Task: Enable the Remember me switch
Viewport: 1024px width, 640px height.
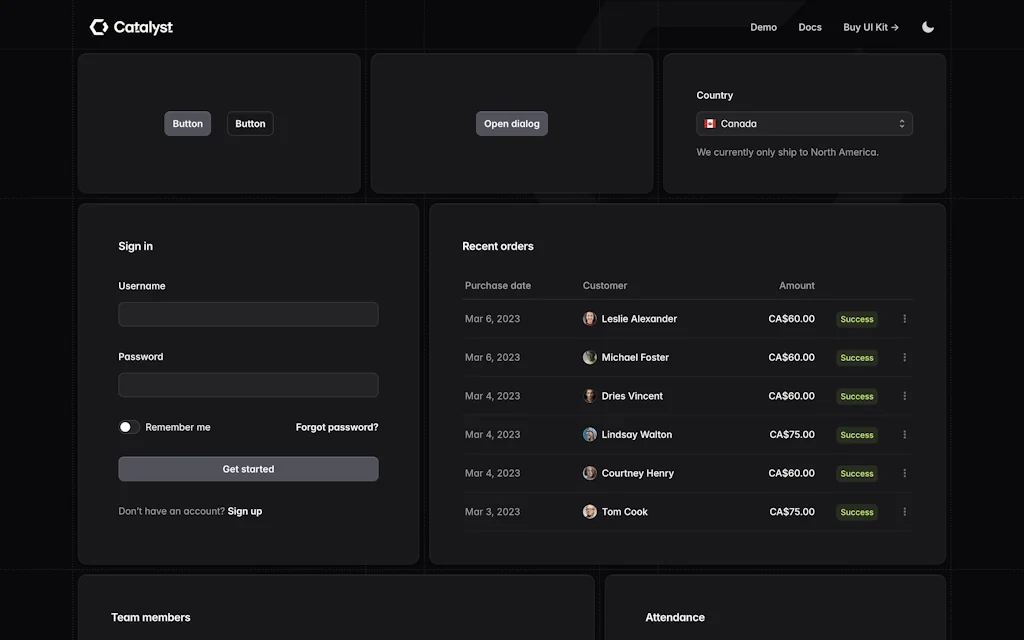Action: point(128,426)
